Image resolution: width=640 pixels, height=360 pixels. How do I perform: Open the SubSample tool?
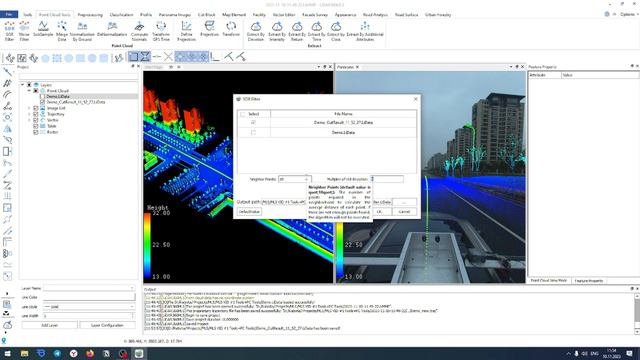pos(43,29)
